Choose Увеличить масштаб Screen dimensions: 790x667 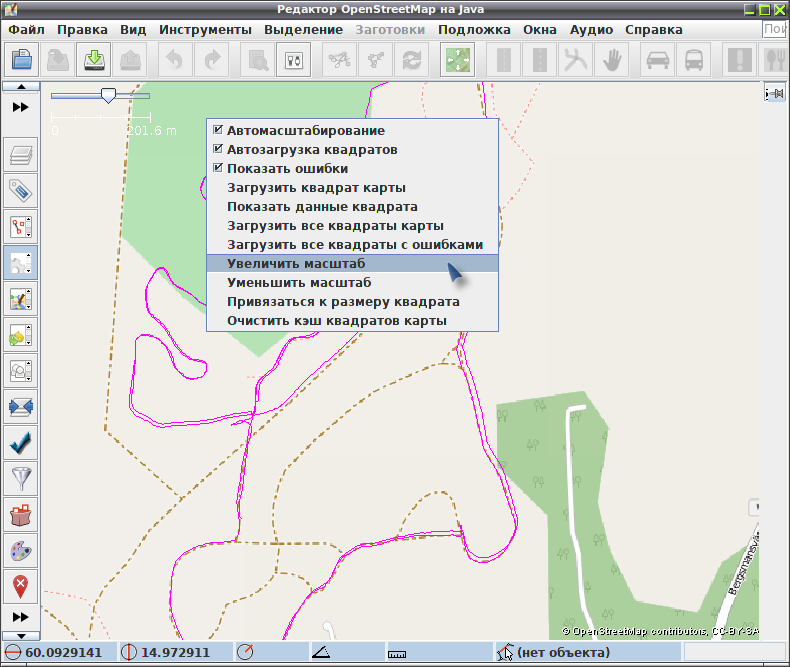[x=352, y=263]
